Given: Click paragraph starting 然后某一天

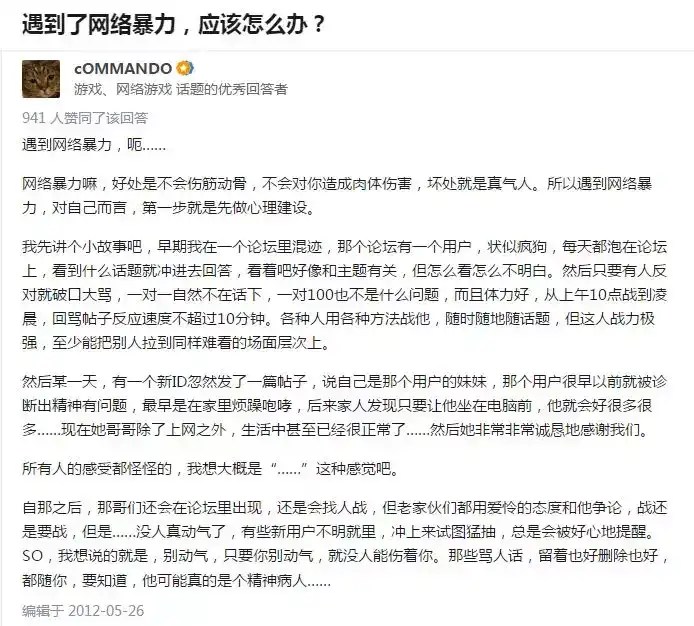Looking at the screenshot, I should 344,406.
